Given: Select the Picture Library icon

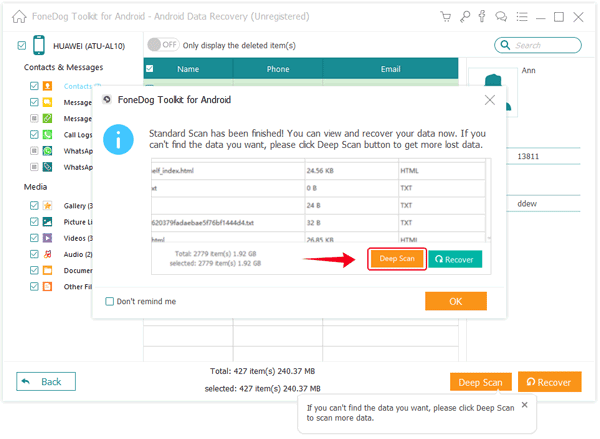Looking at the screenshot, I should pyautogui.click(x=47, y=222).
